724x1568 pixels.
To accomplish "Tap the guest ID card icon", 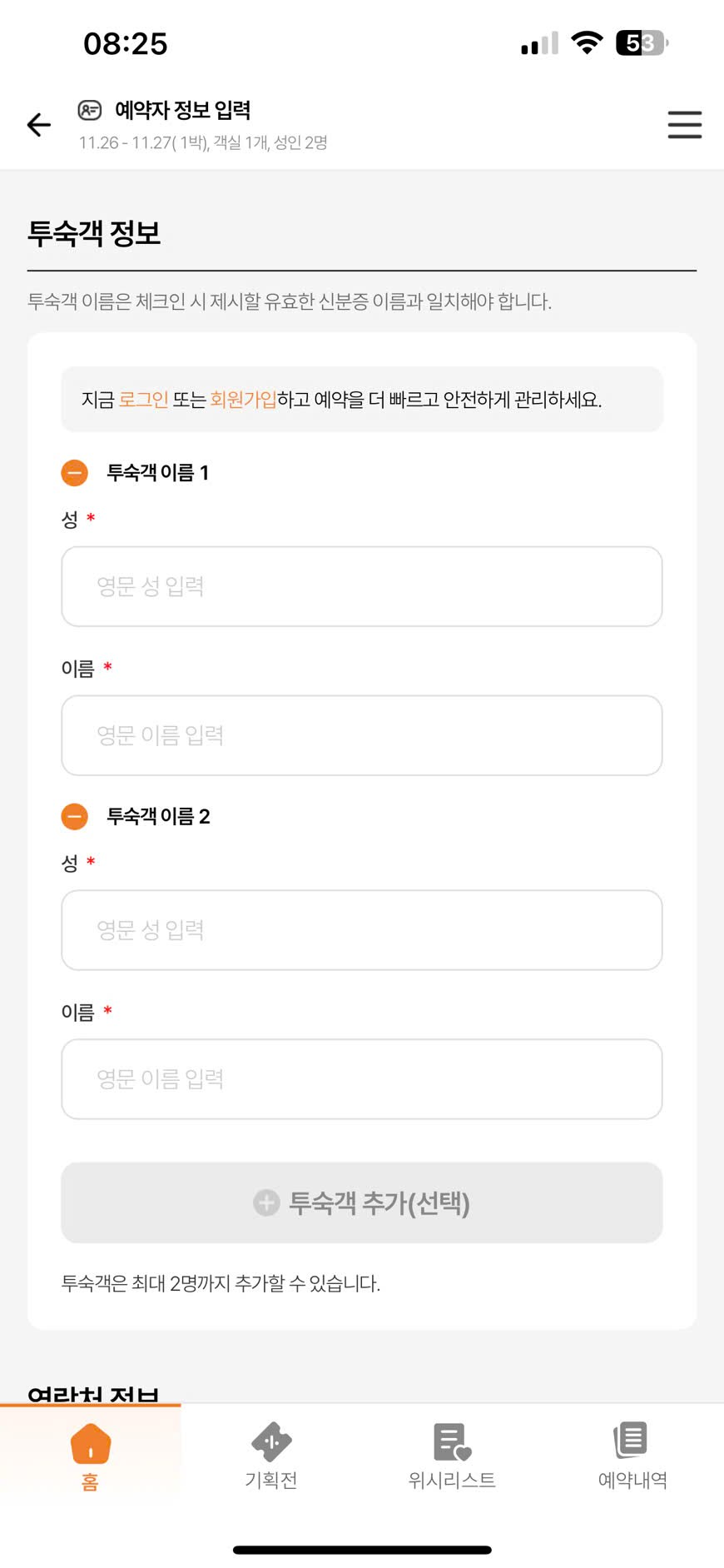I will [x=89, y=110].
